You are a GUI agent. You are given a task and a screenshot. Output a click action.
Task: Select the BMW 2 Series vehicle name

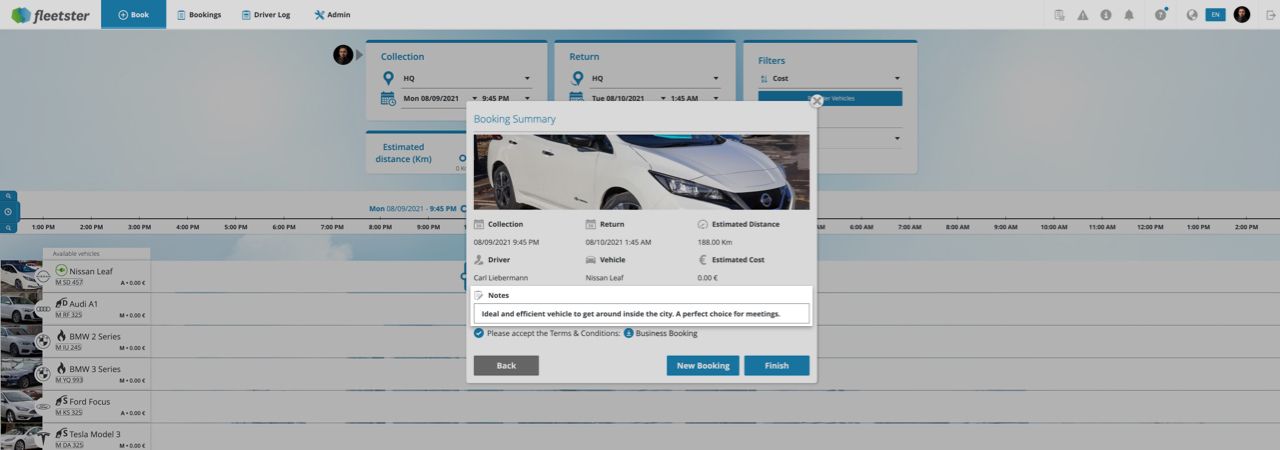pyautogui.click(x=95, y=336)
